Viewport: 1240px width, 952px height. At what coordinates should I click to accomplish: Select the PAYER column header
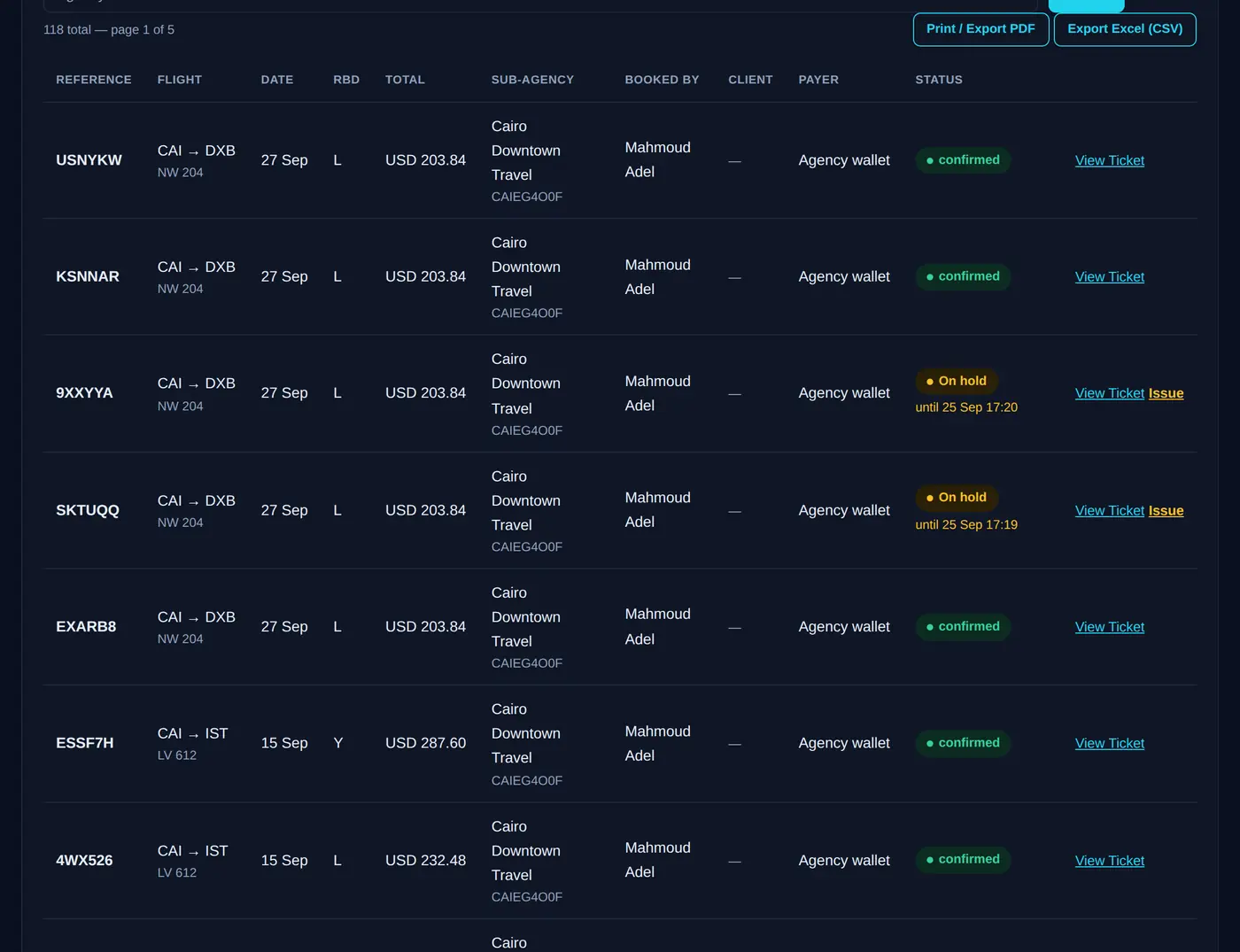coord(818,80)
